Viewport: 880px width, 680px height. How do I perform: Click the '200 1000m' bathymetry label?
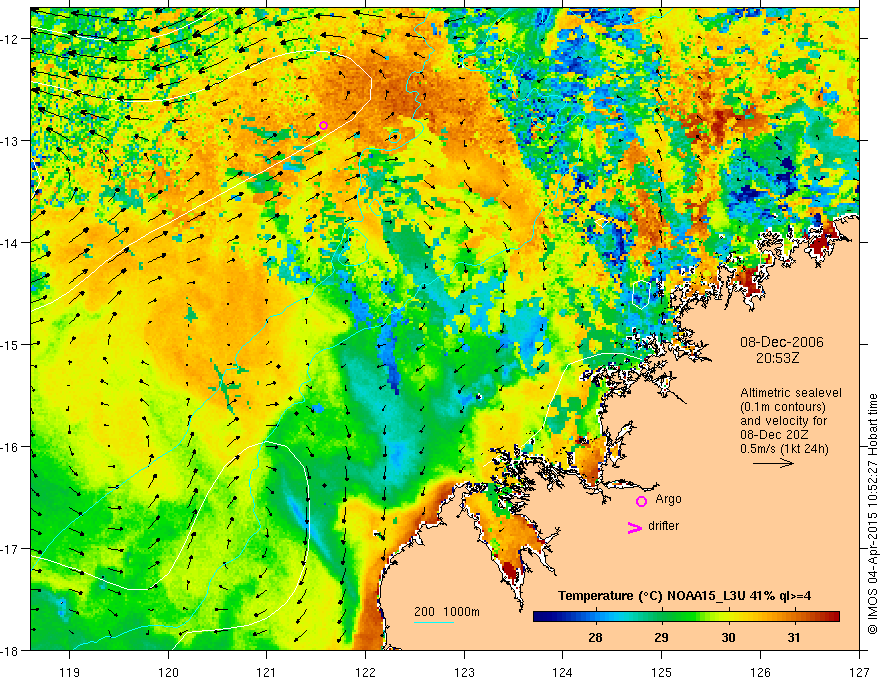(x=447, y=612)
